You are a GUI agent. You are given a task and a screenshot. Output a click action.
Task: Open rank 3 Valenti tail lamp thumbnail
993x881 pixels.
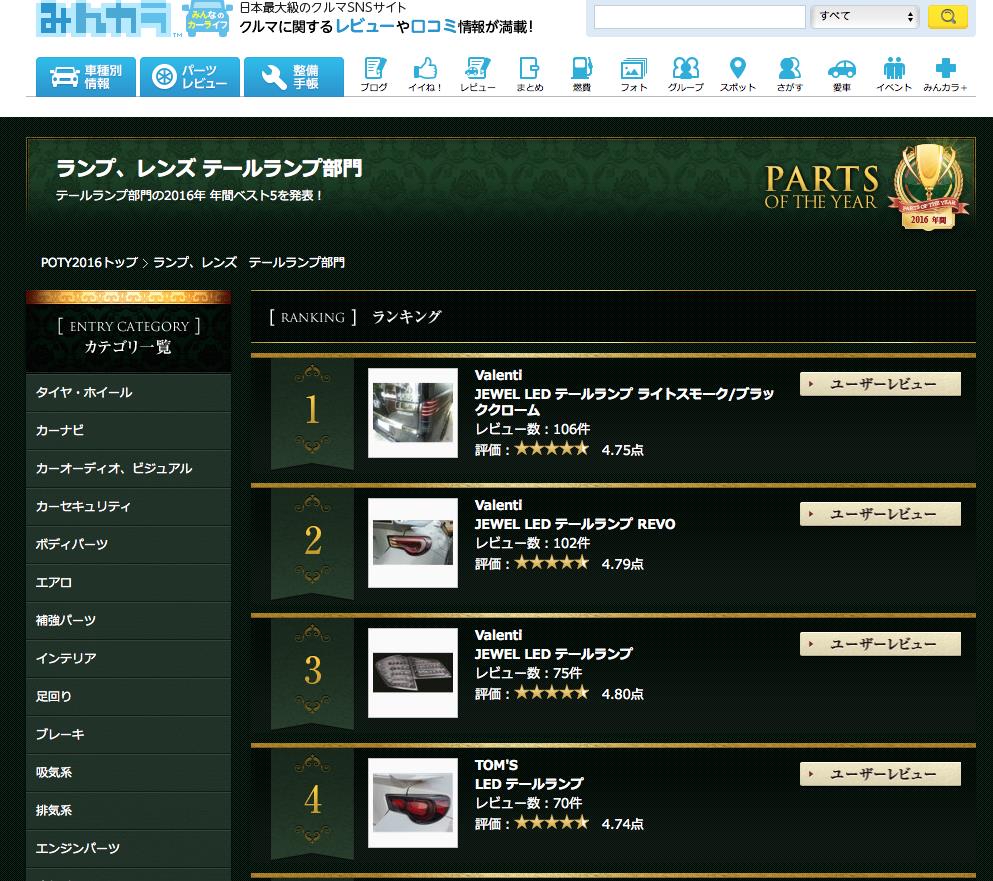pyautogui.click(x=413, y=673)
